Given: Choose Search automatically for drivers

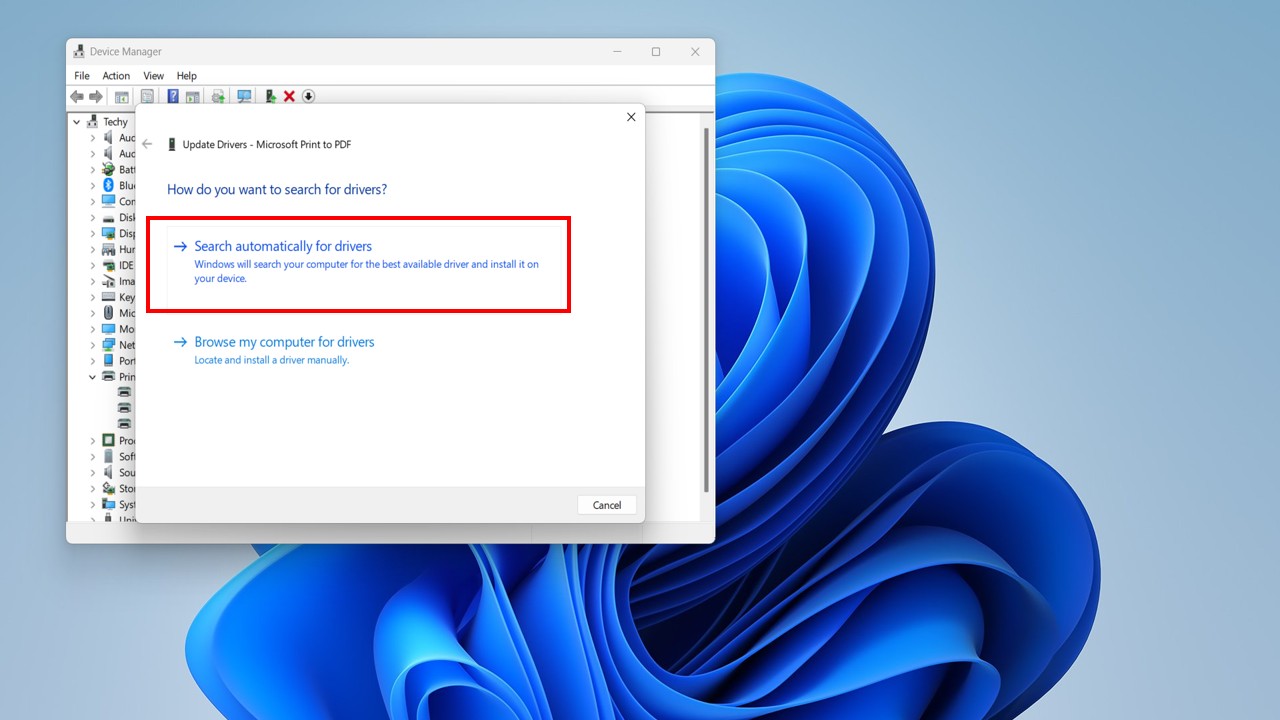Looking at the screenshot, I should 283,246.
